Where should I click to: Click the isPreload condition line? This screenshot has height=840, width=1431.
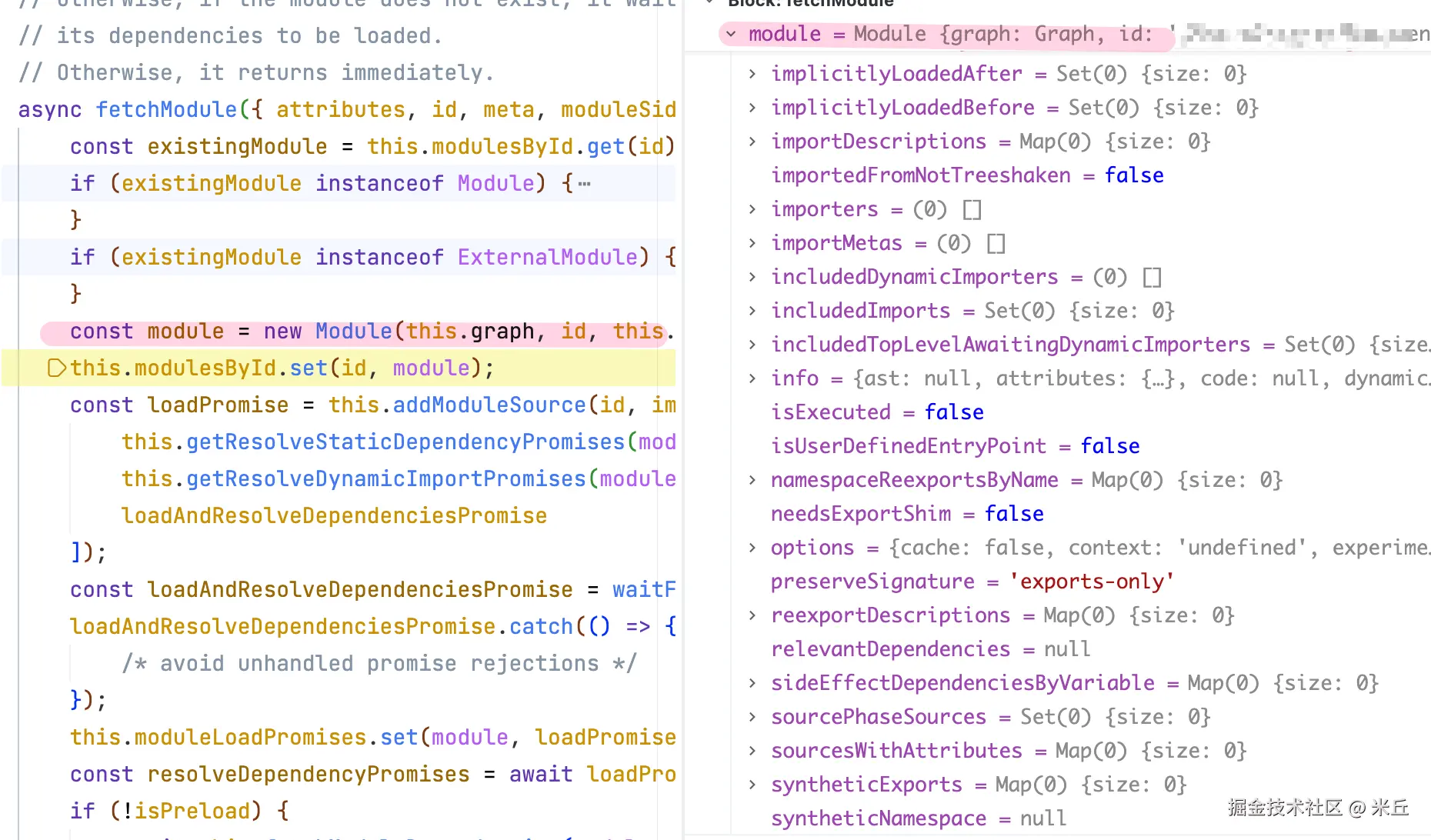click(179, 811)
